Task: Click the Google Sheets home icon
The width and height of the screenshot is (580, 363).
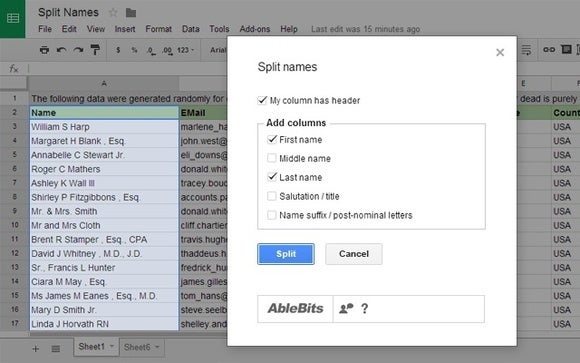Action: point(13,19)
